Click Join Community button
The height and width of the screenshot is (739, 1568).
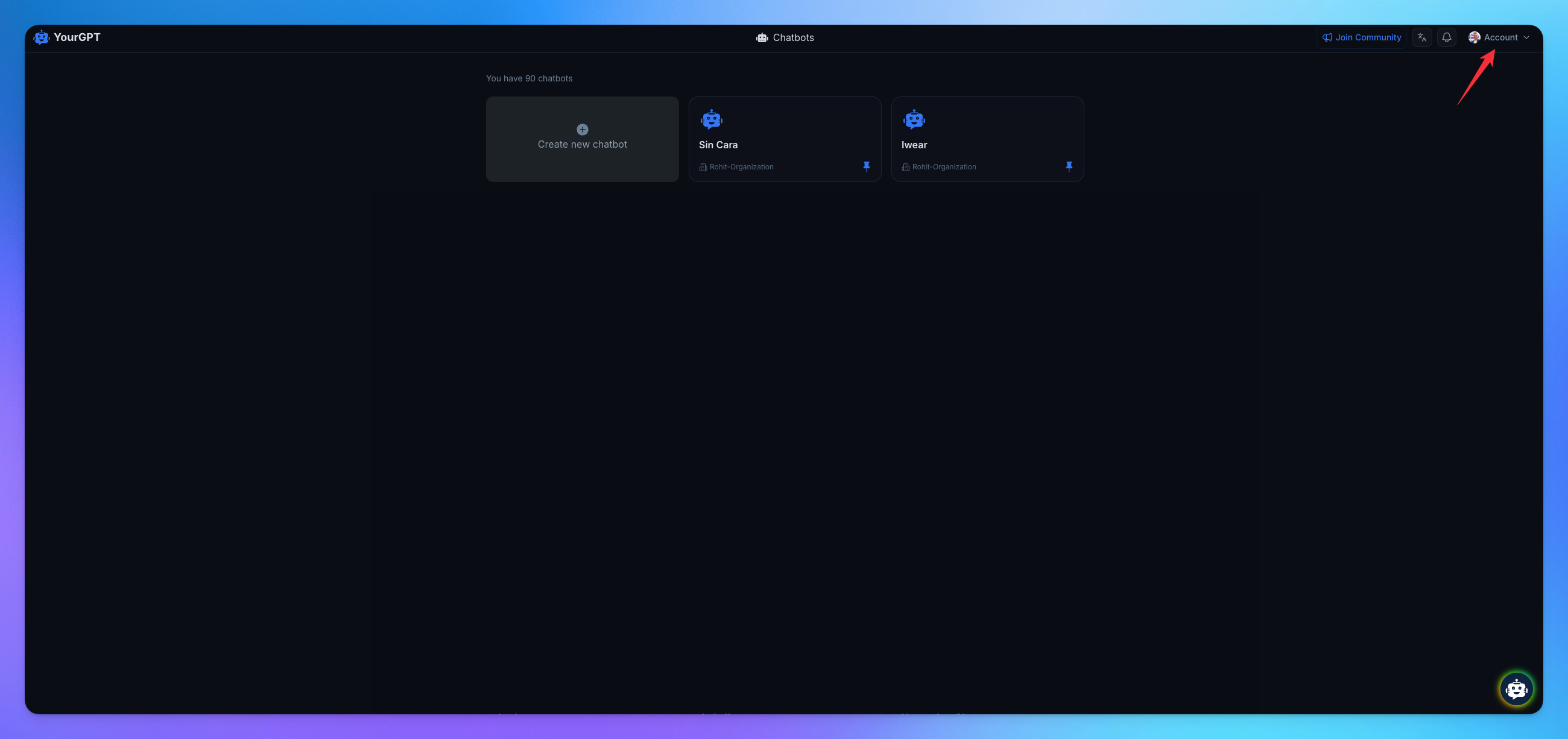(1362, 37)
